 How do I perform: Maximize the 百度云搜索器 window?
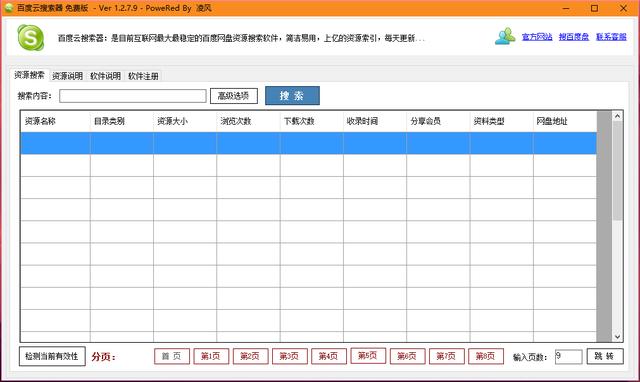coord(594,8)
